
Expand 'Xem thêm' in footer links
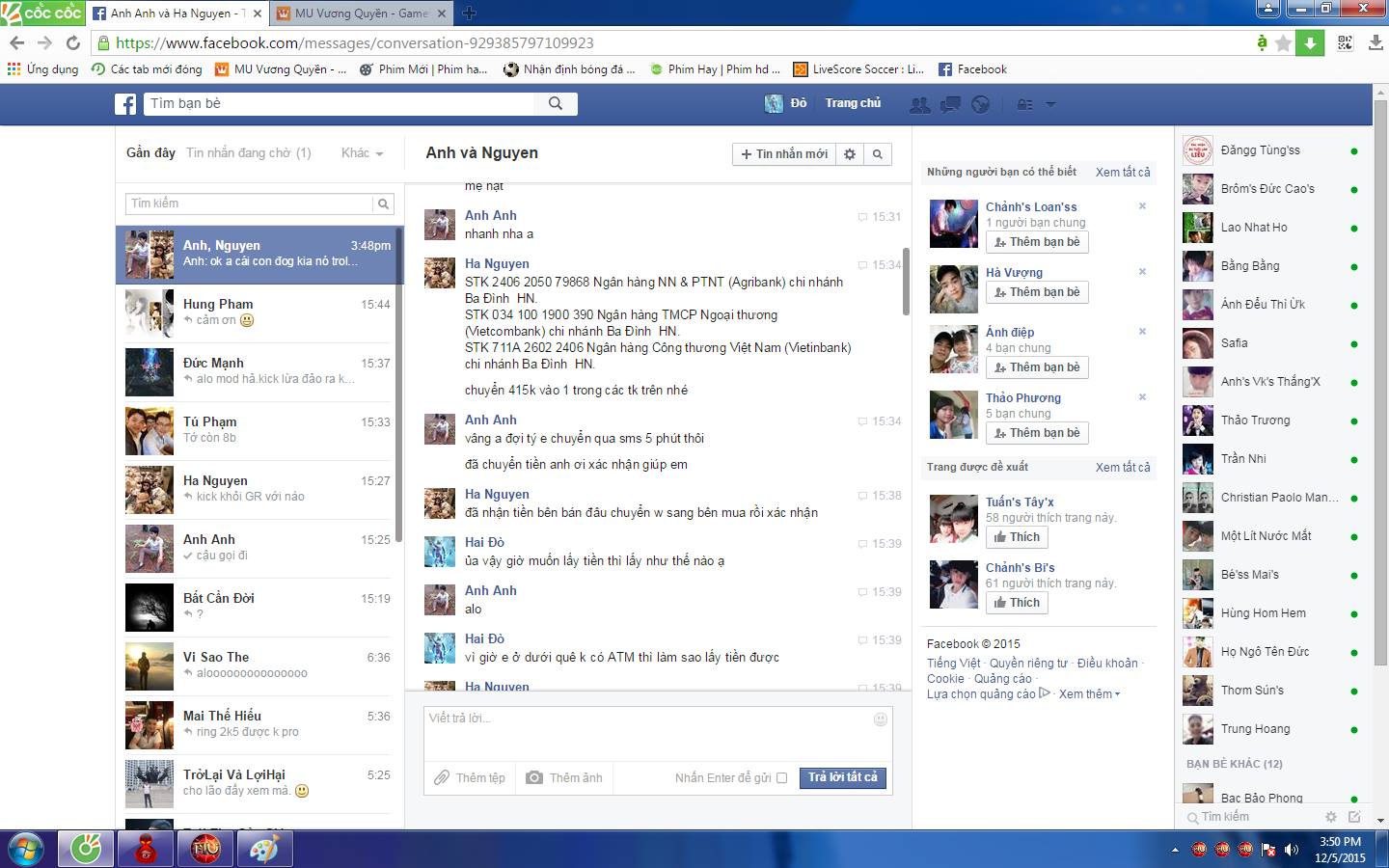[1089, 694]
